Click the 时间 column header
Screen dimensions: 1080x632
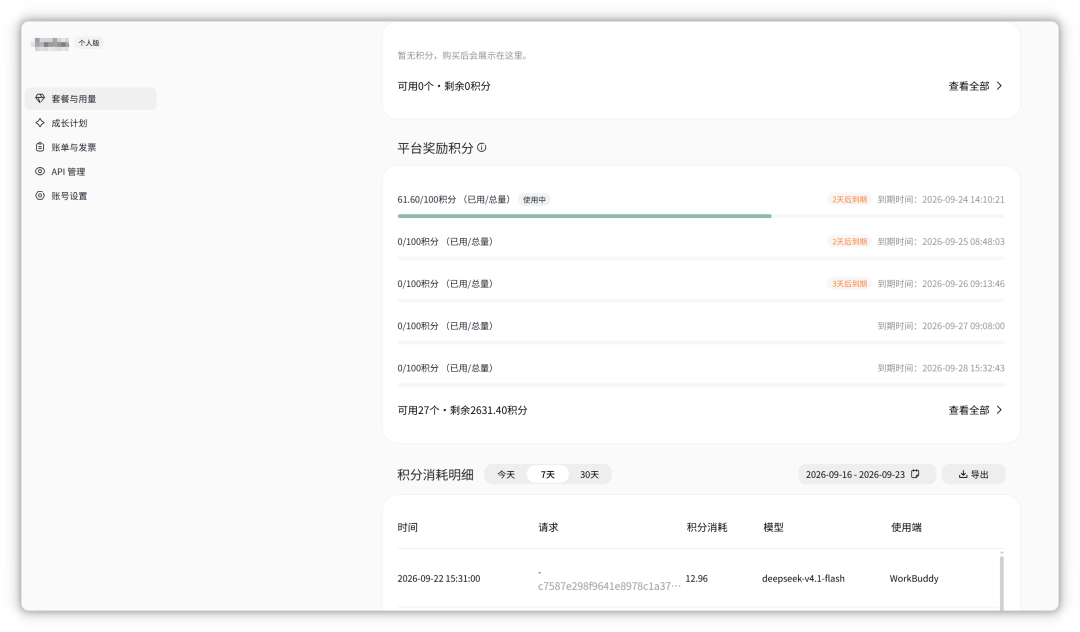coord(408,527)
